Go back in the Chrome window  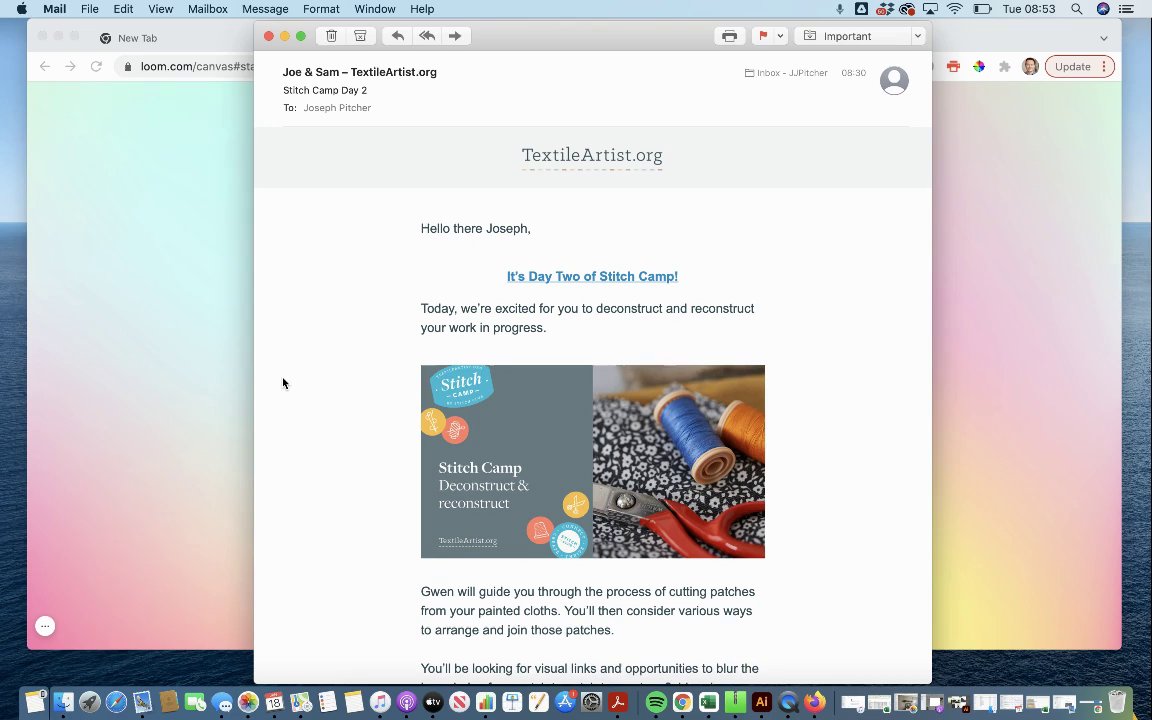pos(45,66)
